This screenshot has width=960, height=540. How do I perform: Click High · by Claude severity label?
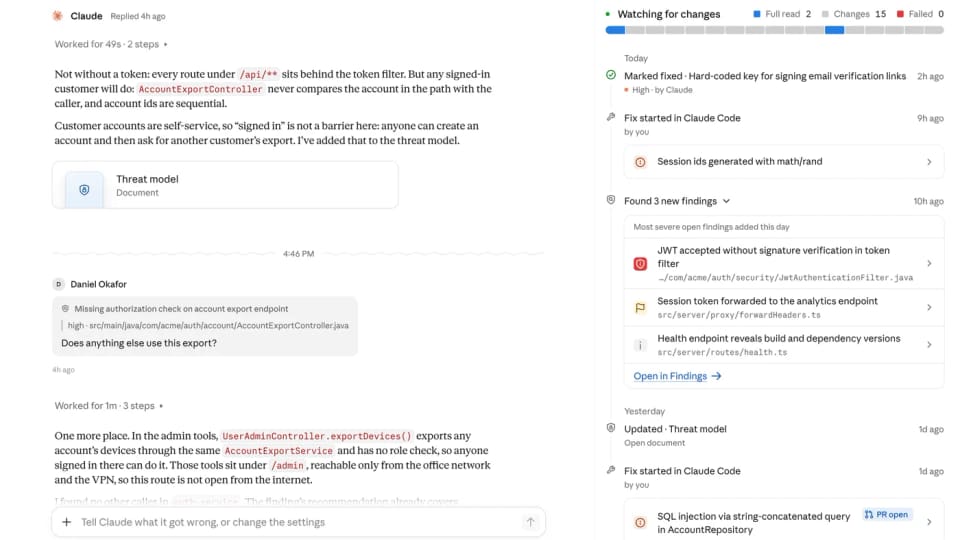pos(662,89)
